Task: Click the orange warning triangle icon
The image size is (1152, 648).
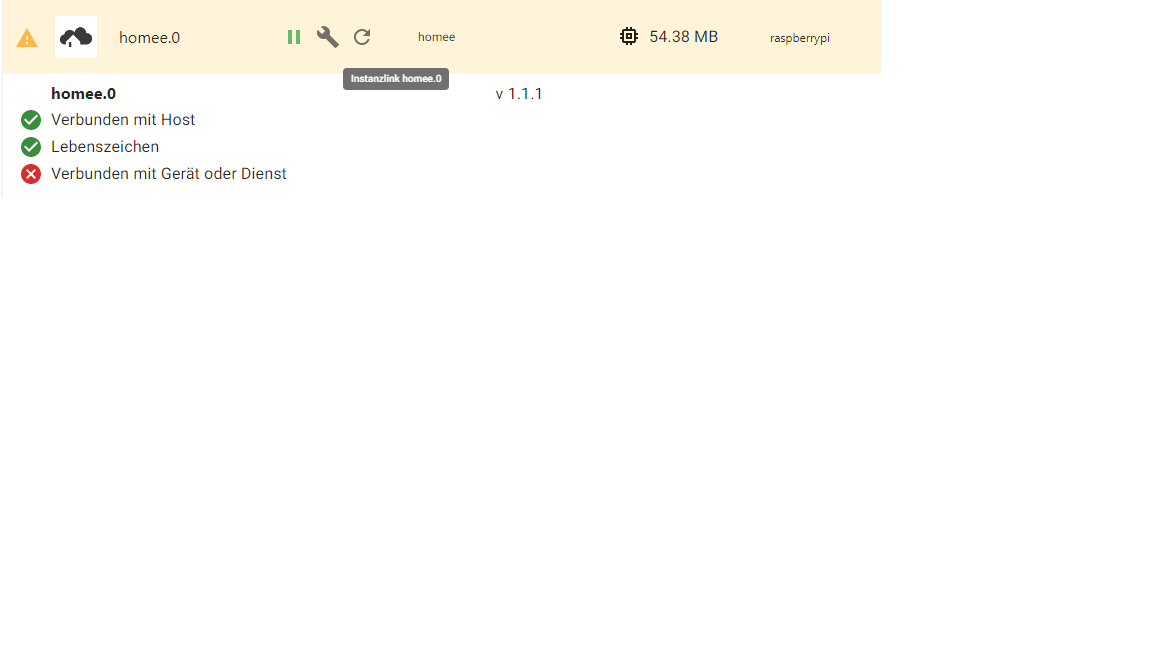Action: 27,38
